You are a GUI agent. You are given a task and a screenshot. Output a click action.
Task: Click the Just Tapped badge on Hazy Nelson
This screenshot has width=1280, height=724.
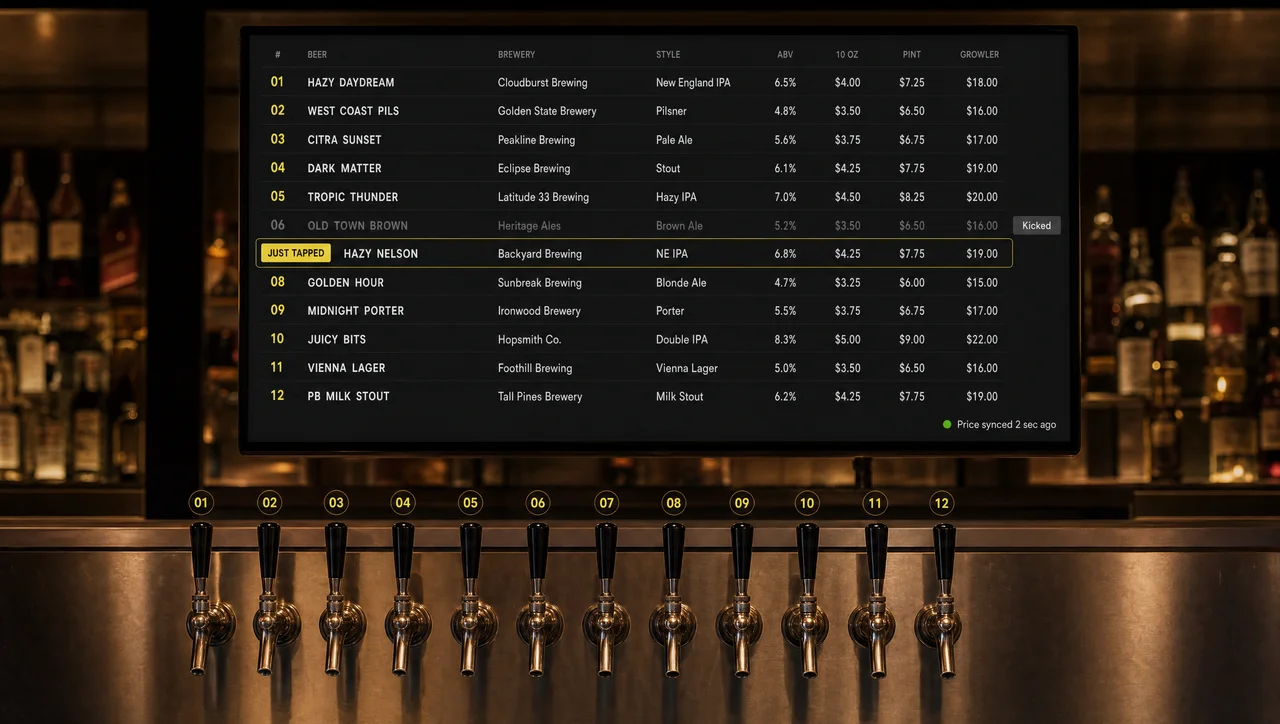tap(296, 254)
